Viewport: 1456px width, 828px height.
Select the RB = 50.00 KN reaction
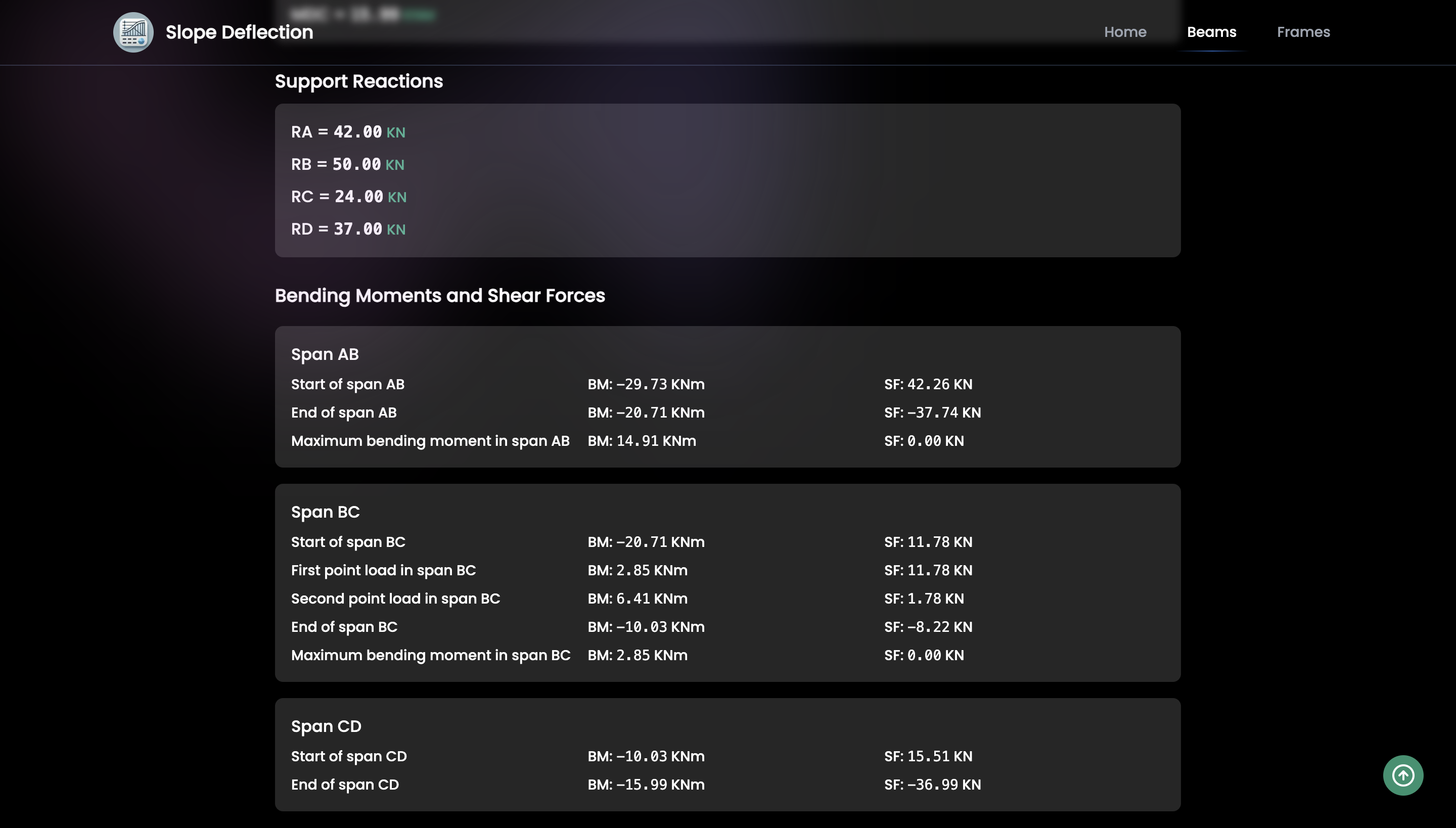pyautogui.click(x=347, y=164)
